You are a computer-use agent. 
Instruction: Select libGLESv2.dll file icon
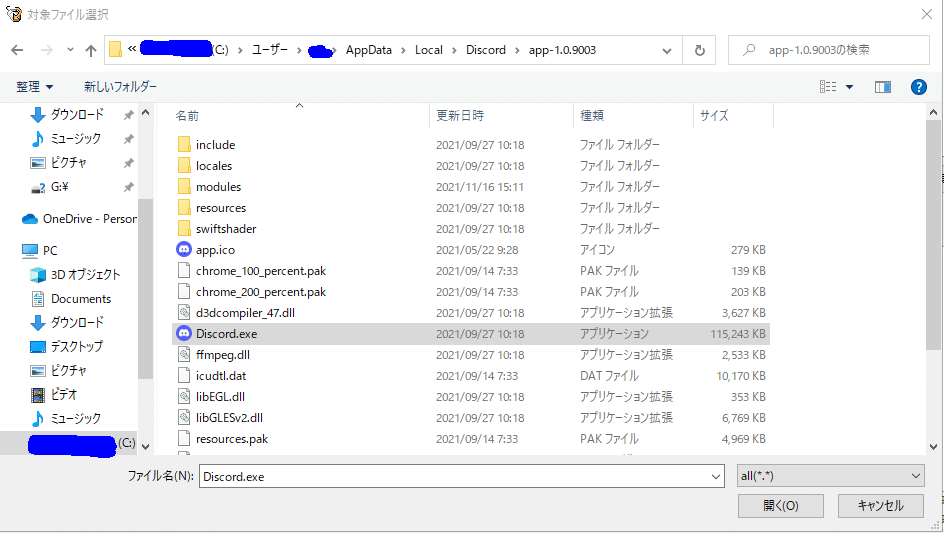click(184, 417)
